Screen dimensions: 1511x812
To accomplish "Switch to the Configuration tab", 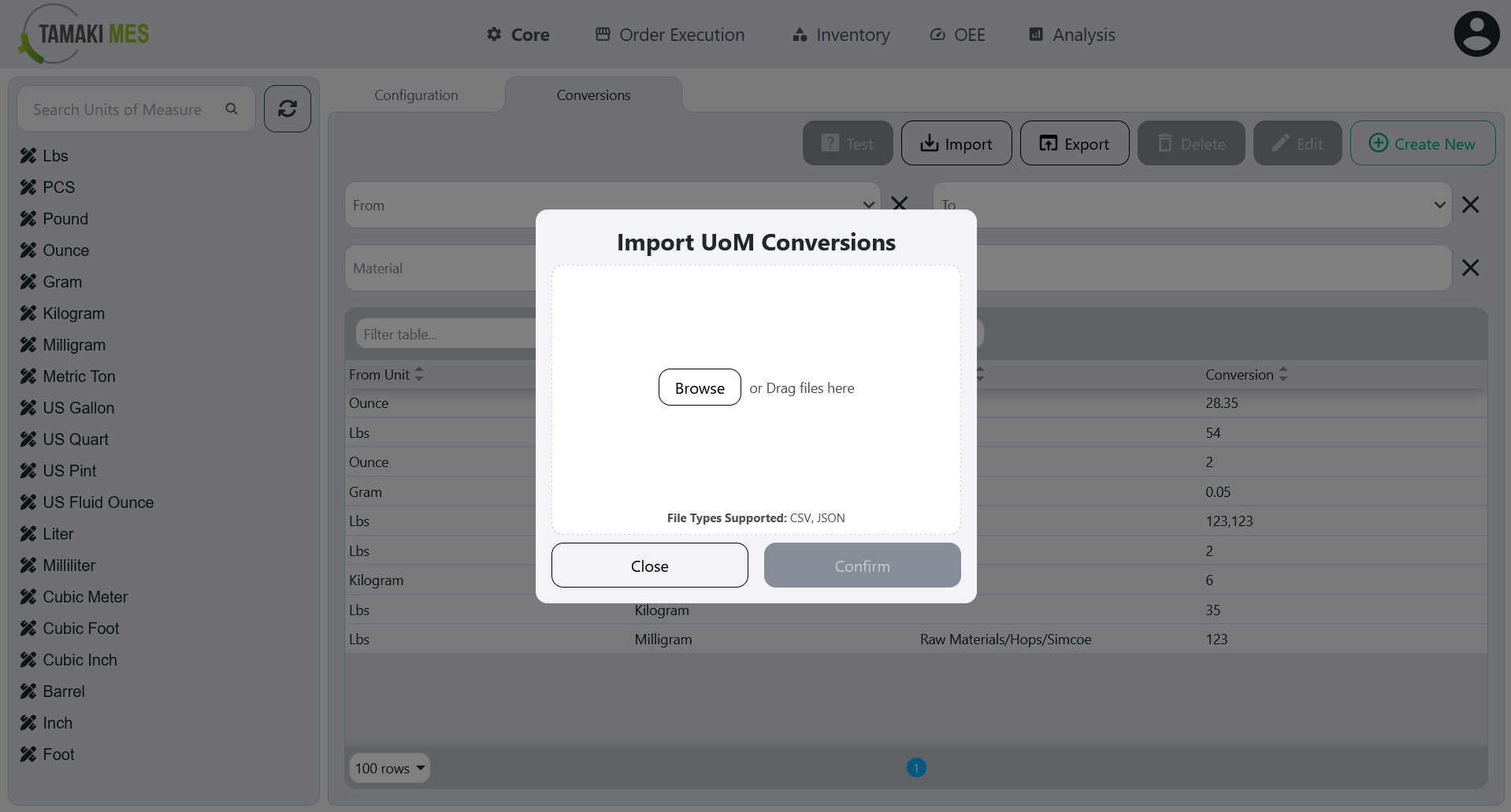I will [x=416, y=95].
